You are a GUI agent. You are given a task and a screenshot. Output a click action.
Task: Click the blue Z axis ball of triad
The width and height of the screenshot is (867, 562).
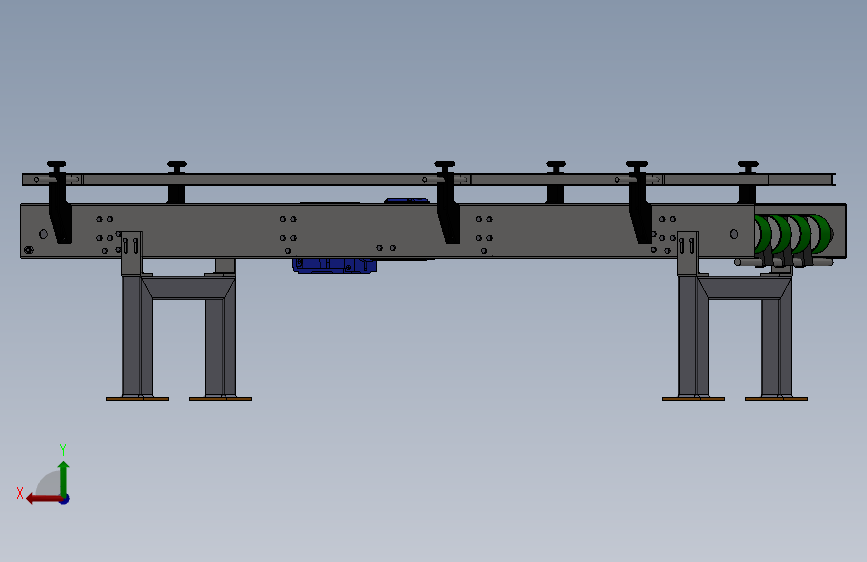(65, 499)
